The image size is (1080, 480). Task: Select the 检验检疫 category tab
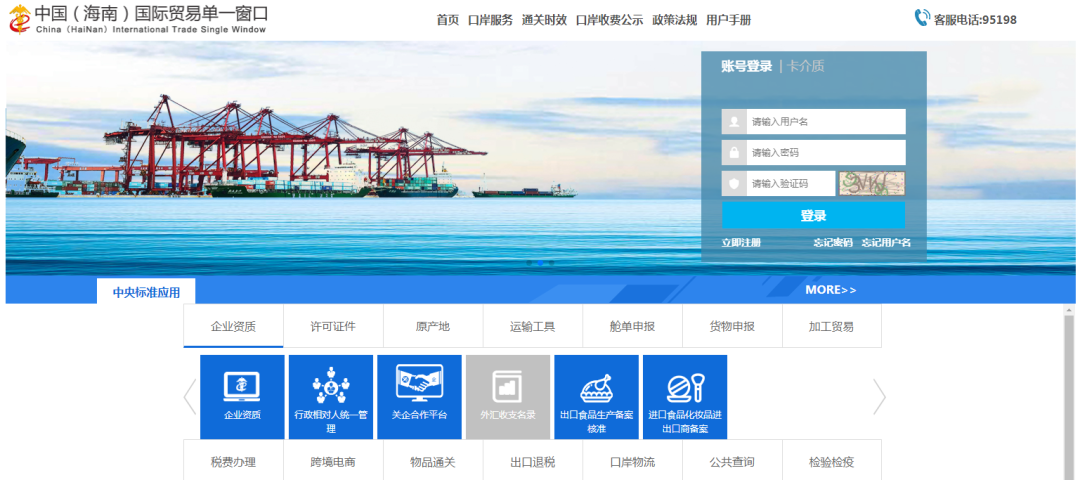(831, 461)
